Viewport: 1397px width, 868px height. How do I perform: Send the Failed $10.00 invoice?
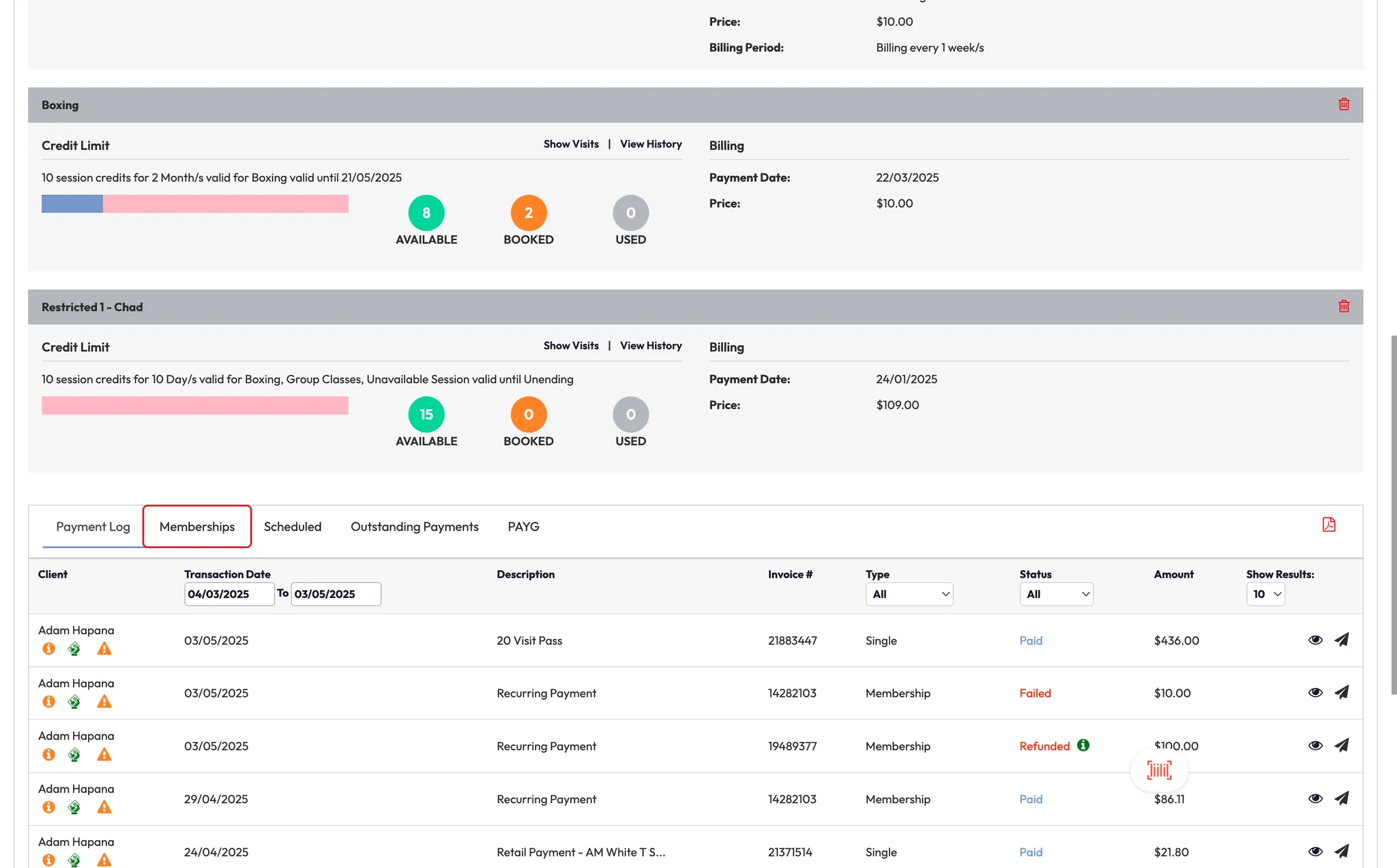[x=1341, y=692]
